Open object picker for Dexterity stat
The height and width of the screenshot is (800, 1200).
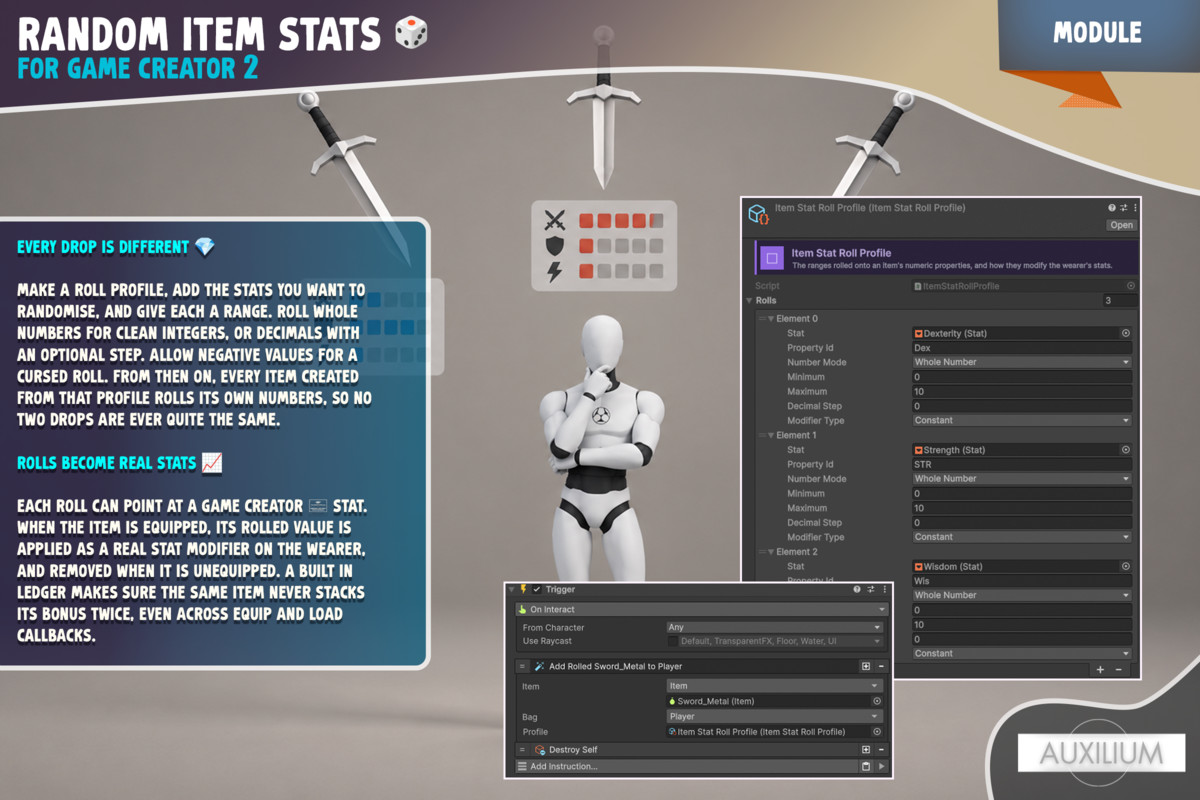1125,333
